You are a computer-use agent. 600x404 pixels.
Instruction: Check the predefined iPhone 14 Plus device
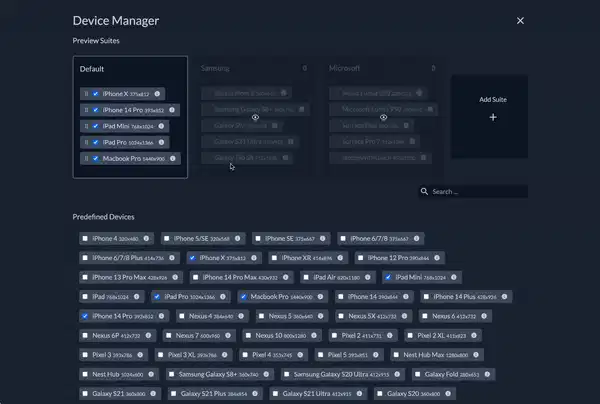coord(426,296)
